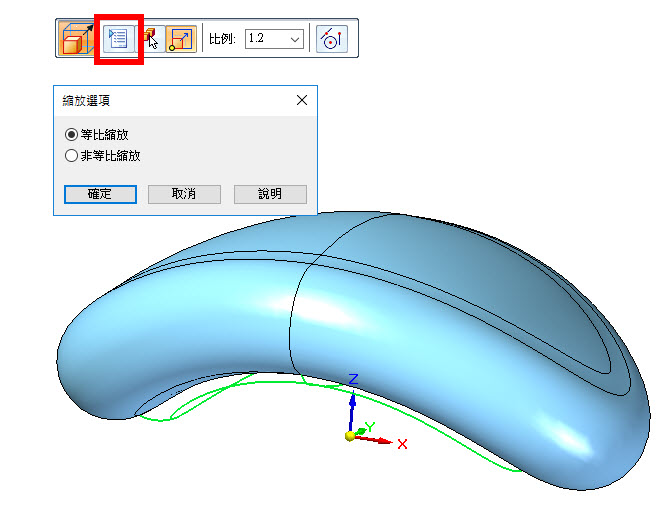Open the scale options list icon
This screenshot has width=660, height=517.
[118, 39]
